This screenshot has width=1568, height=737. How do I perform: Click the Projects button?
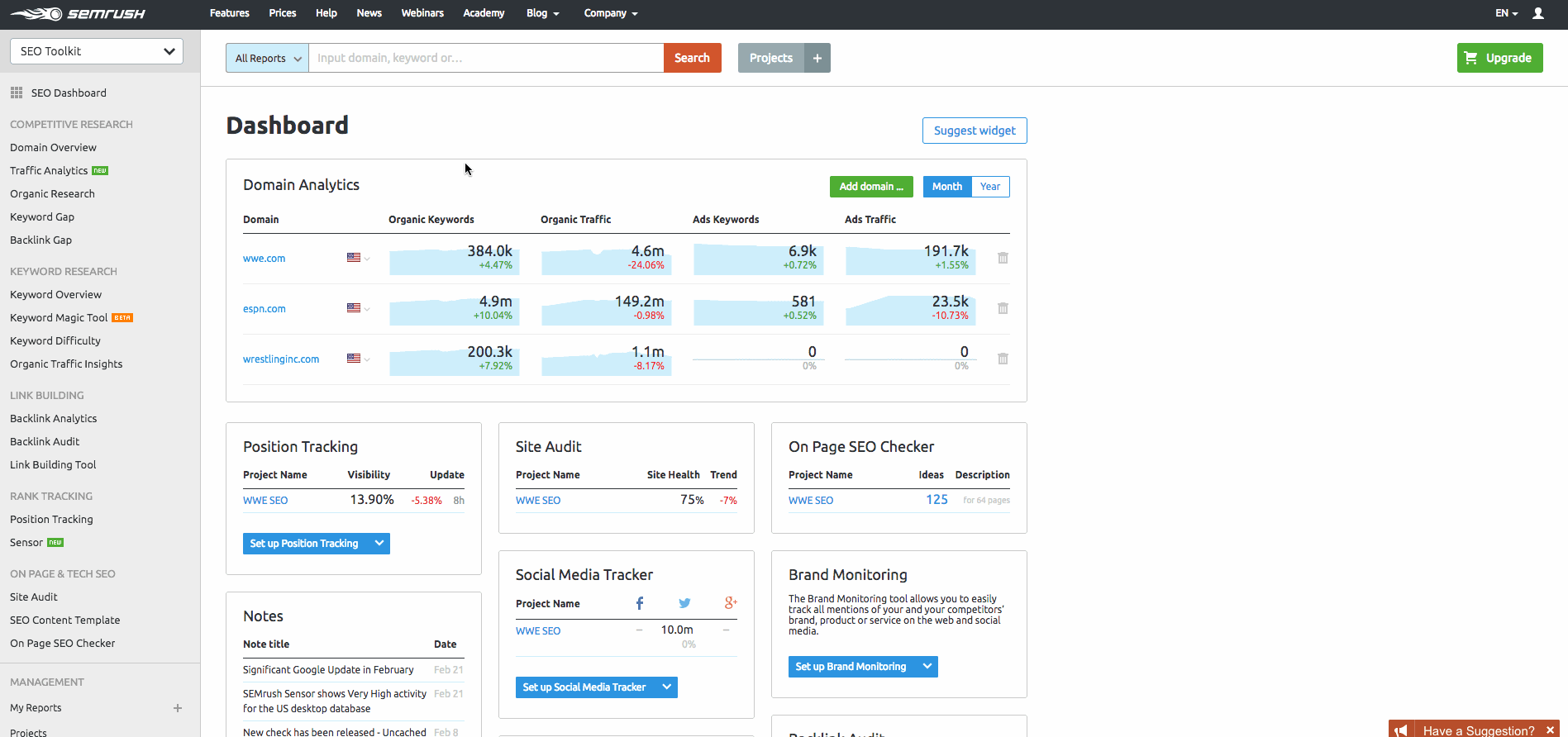[771, 58]
